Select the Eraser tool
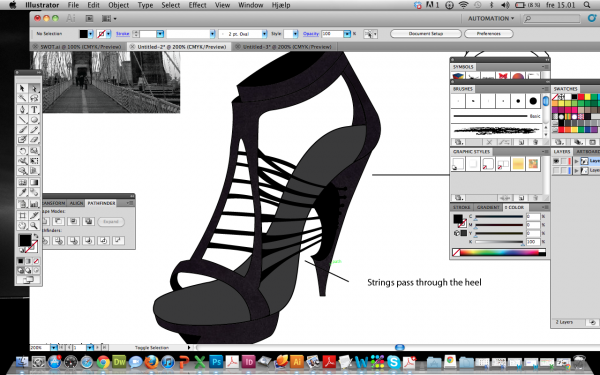This screenshot has height=375, width=600. (x=34, y=140)
